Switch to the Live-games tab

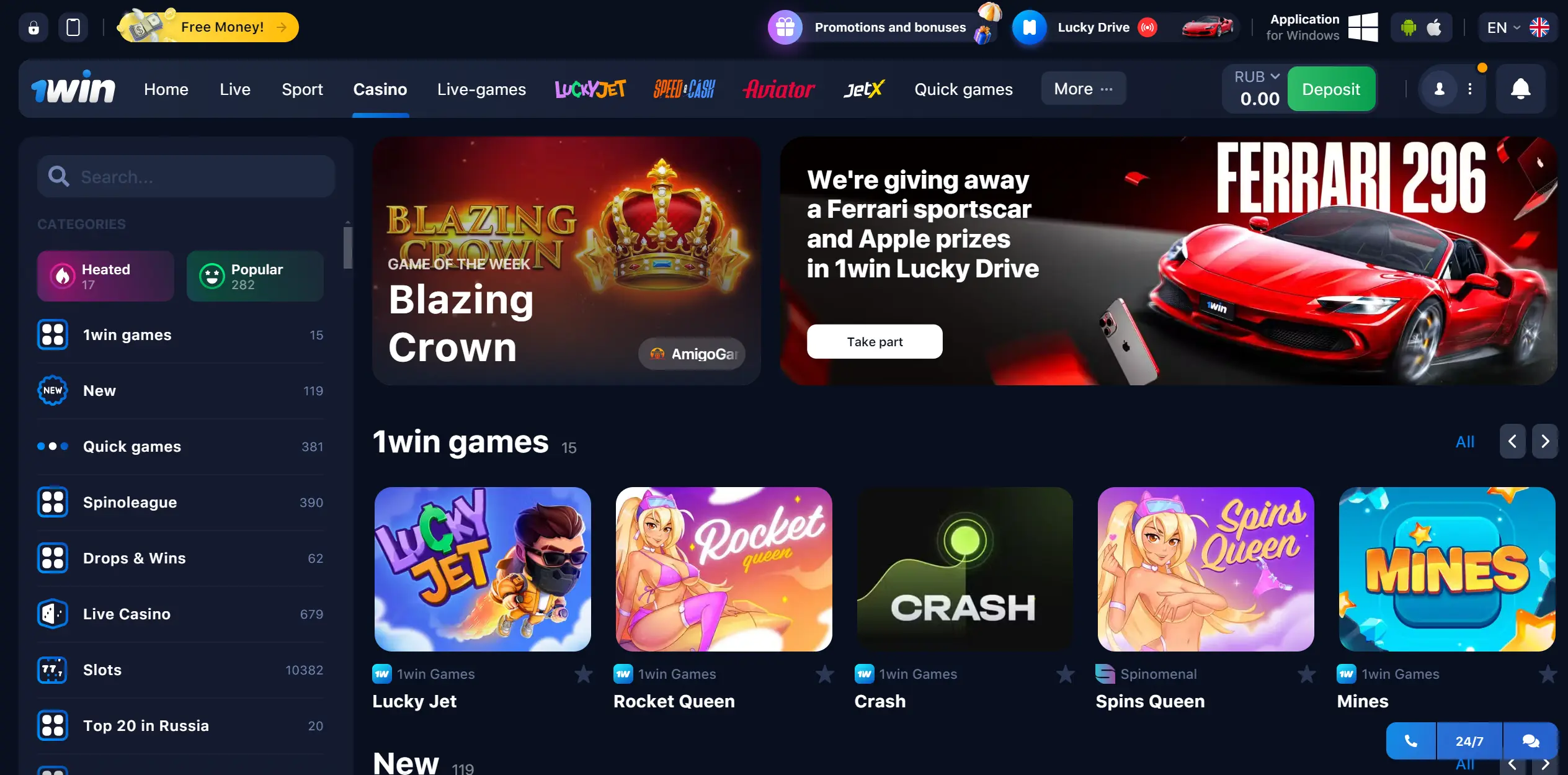click(481, 89)
